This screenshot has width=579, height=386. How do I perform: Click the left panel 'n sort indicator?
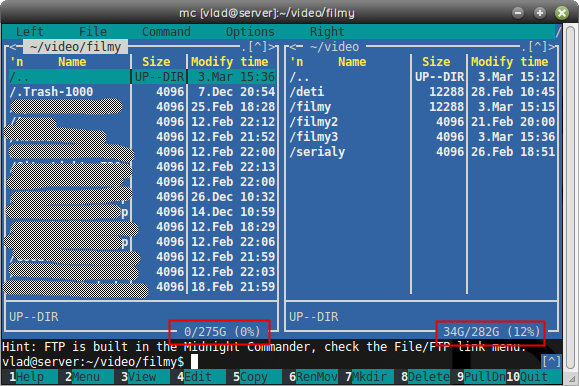pyautogui.click(x=16, y=62)
